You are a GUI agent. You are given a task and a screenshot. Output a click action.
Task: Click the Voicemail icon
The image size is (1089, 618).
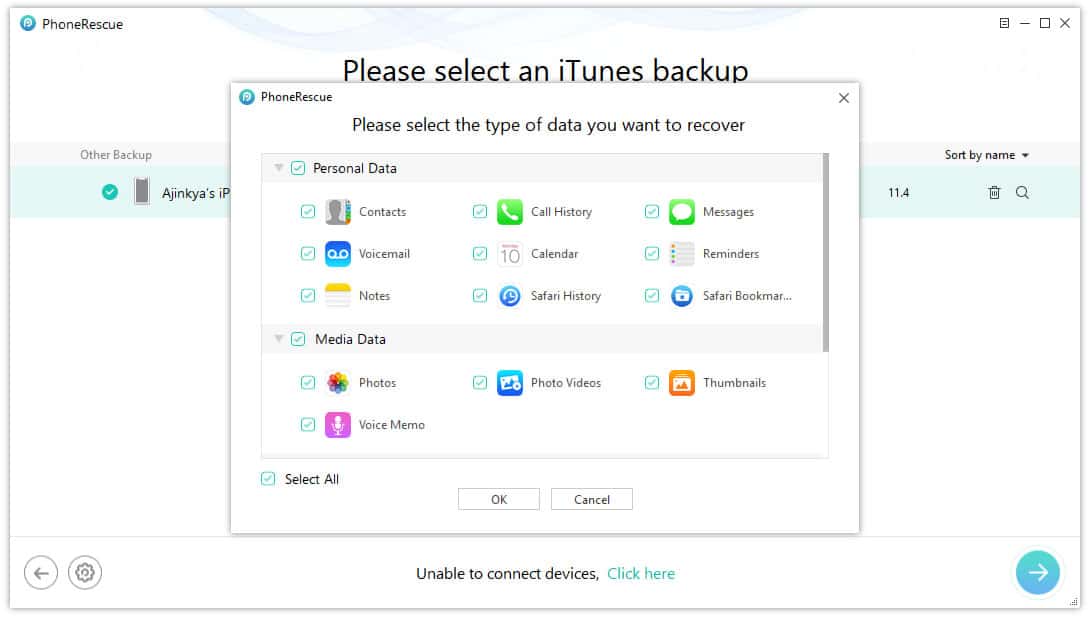click(338, 253)
